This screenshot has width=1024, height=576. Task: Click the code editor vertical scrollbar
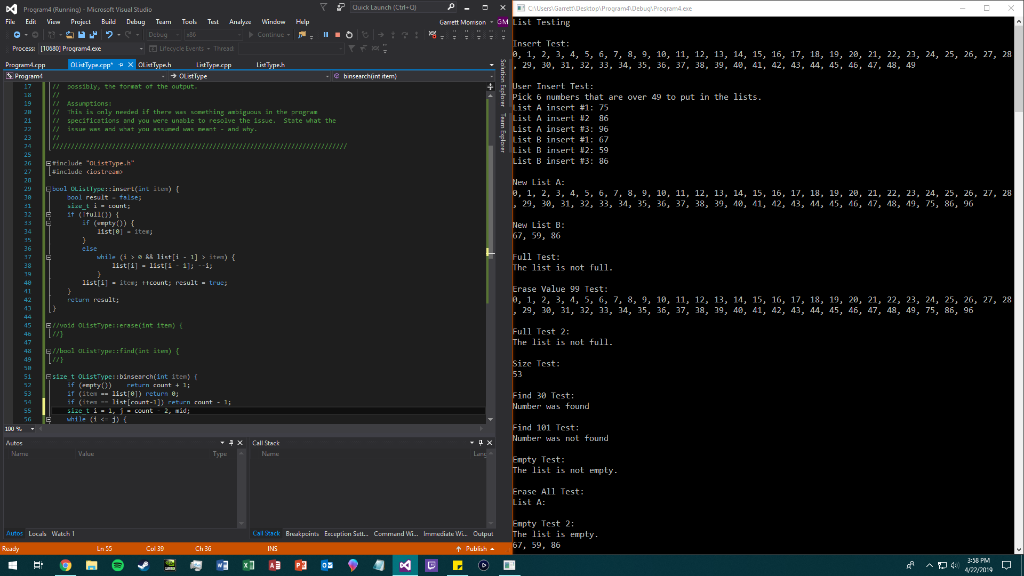[490, 256]
